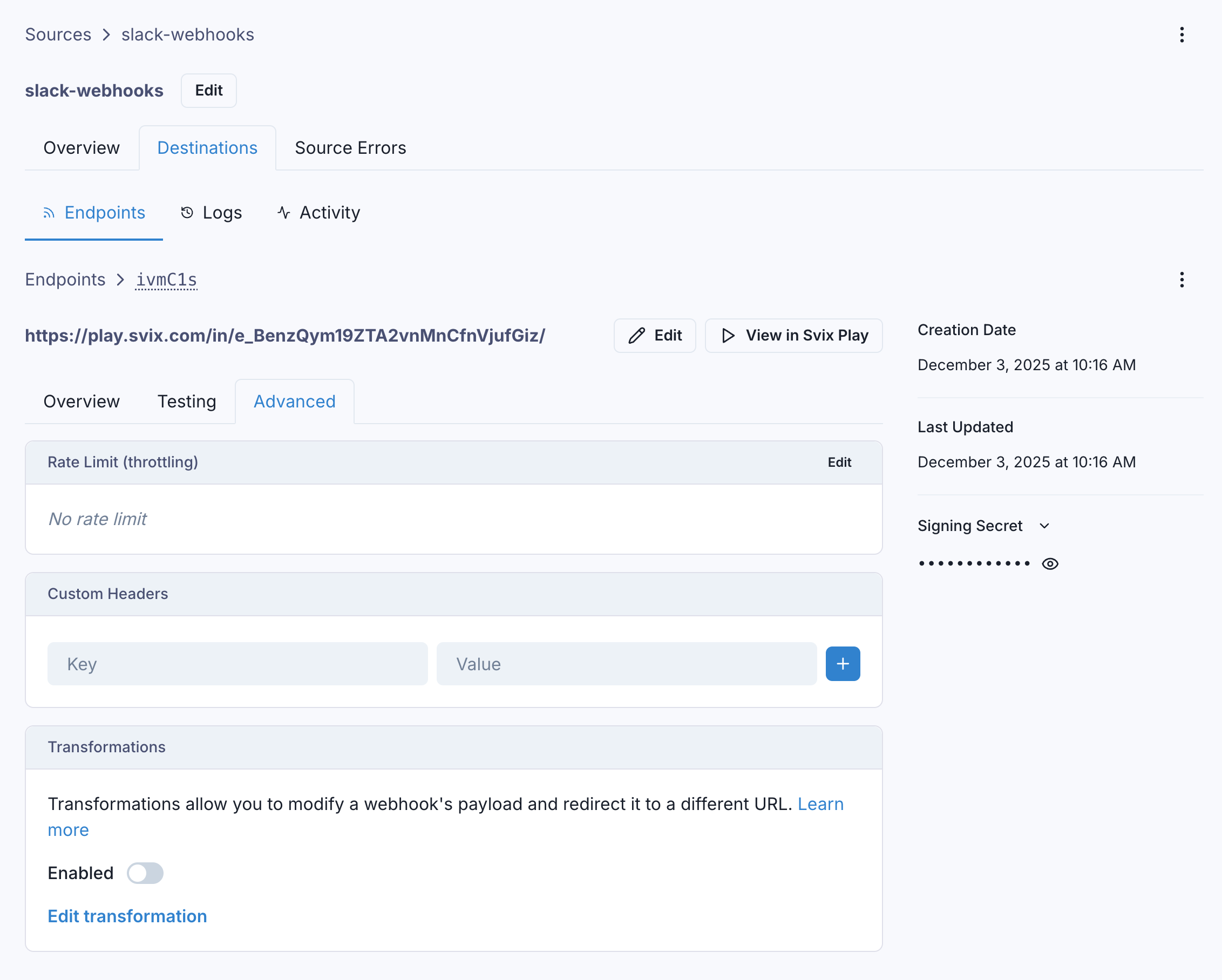
Task: Toggle the Transformations Enabled switch
Action: [145, 873]
